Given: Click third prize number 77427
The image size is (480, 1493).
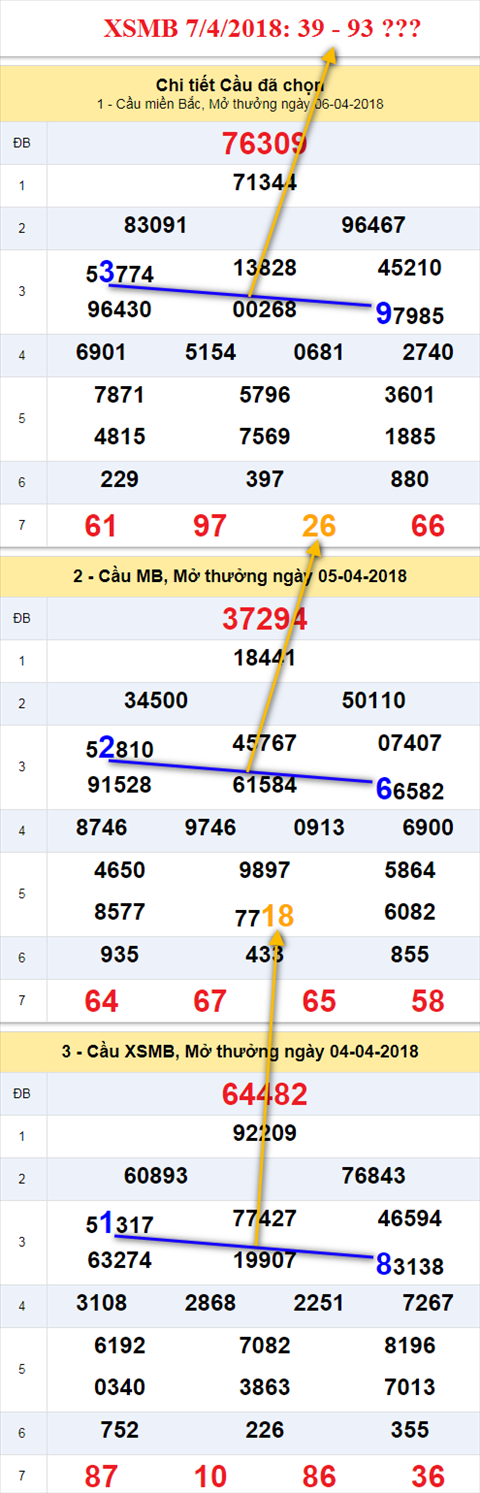Looking at the screenshot, I should pos(264,1219).
